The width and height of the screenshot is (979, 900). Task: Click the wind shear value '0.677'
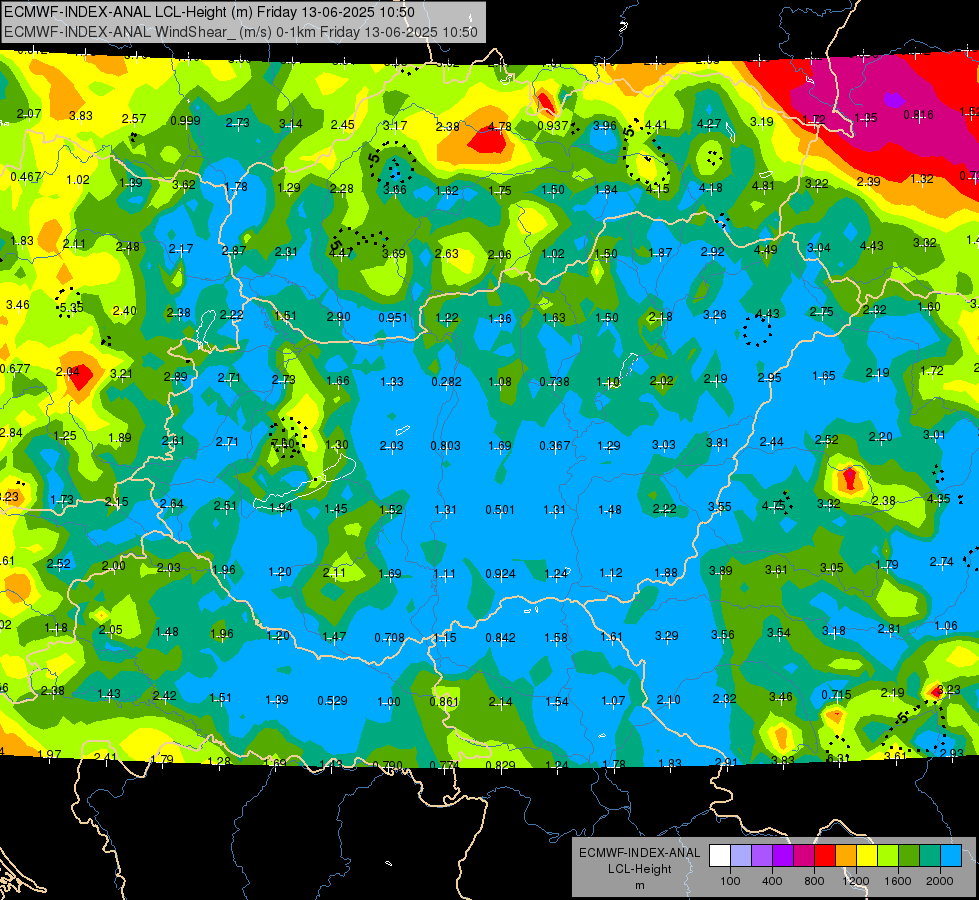[x=15, y=368]
